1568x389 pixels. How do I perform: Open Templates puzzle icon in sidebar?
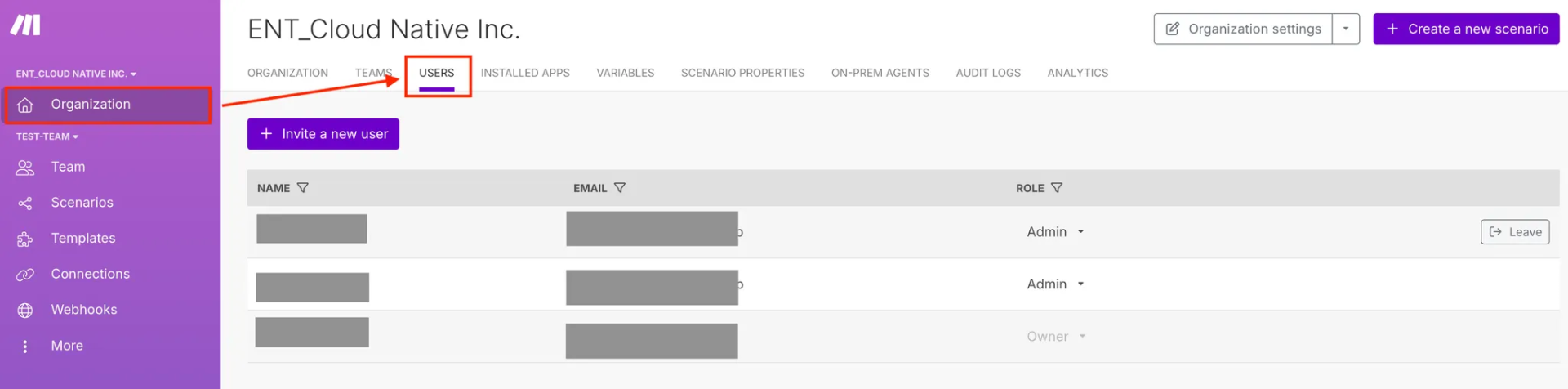click(25, 239)
